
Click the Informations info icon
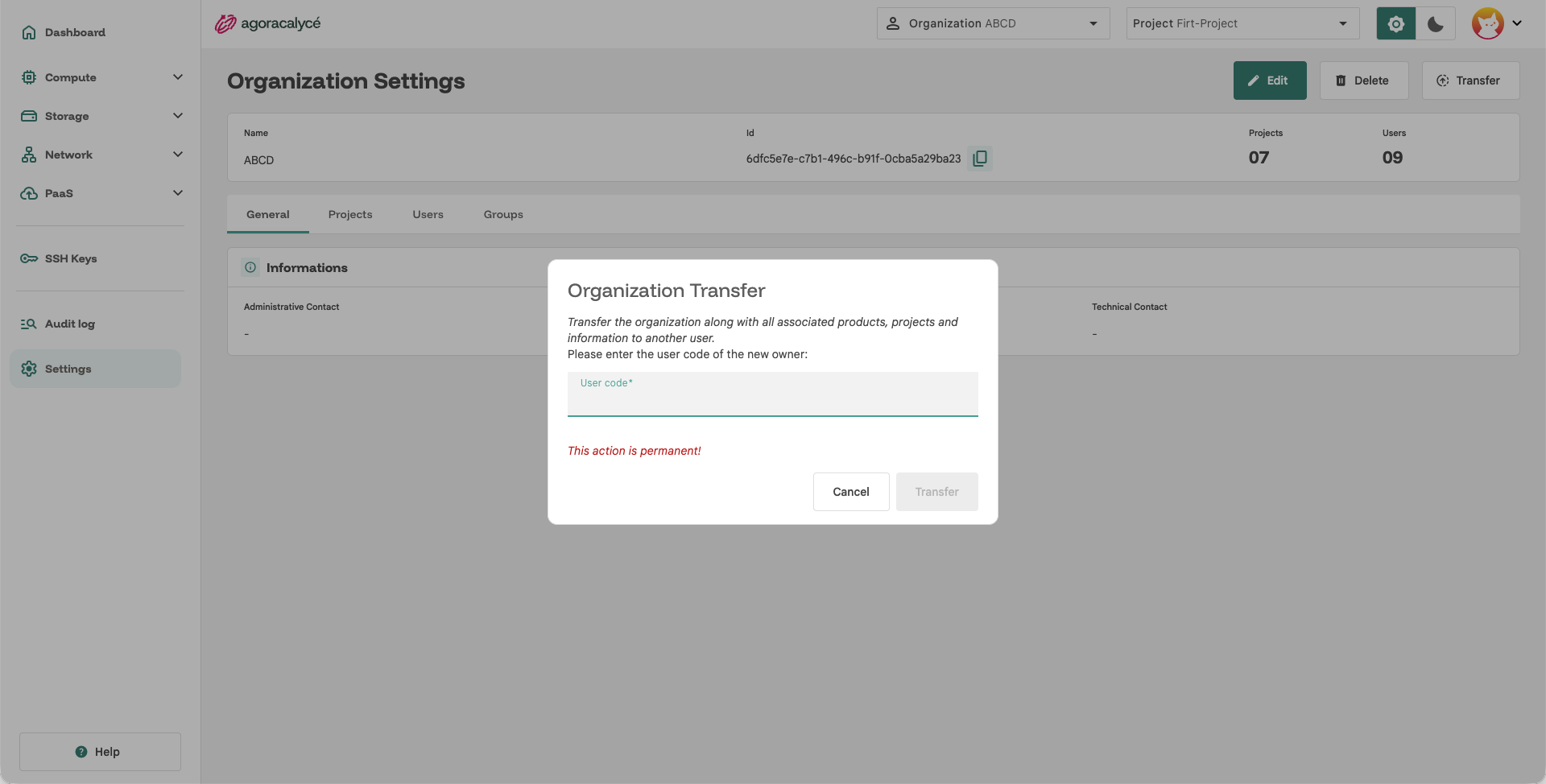(x=250, y=267)
